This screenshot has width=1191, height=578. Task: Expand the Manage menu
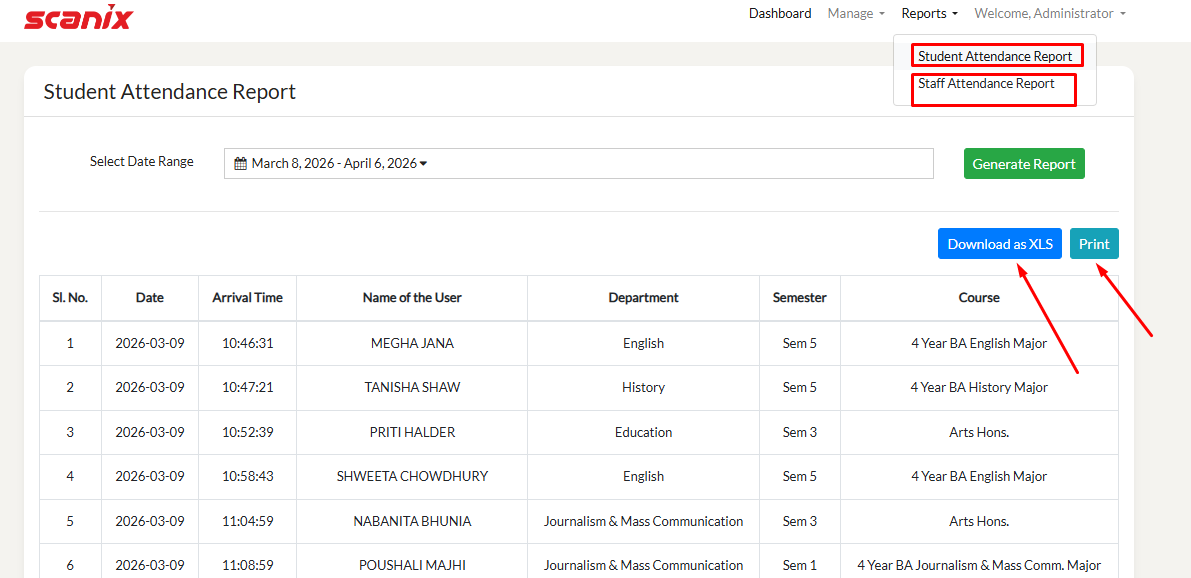[855, 14]
